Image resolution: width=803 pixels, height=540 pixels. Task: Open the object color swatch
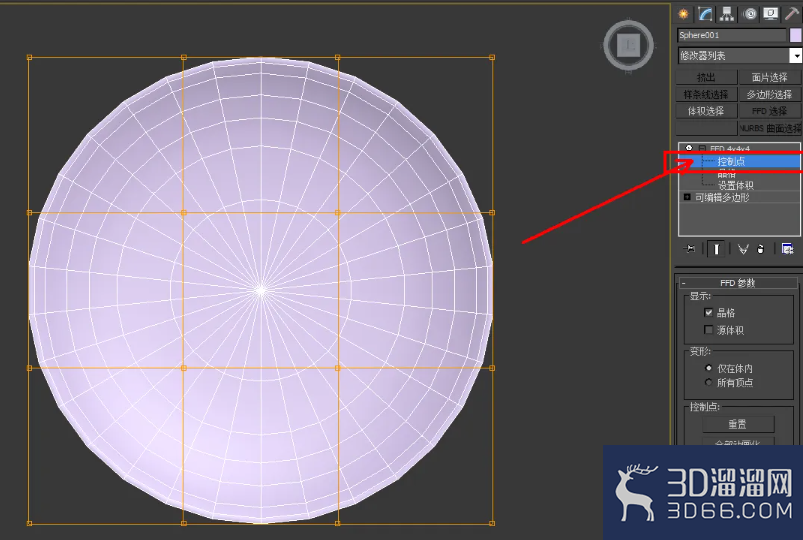coord(796,35)
